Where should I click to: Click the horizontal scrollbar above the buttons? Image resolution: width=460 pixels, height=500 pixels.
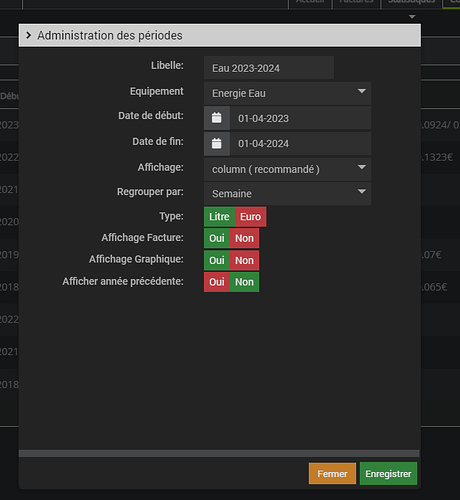tap(219, 453)
